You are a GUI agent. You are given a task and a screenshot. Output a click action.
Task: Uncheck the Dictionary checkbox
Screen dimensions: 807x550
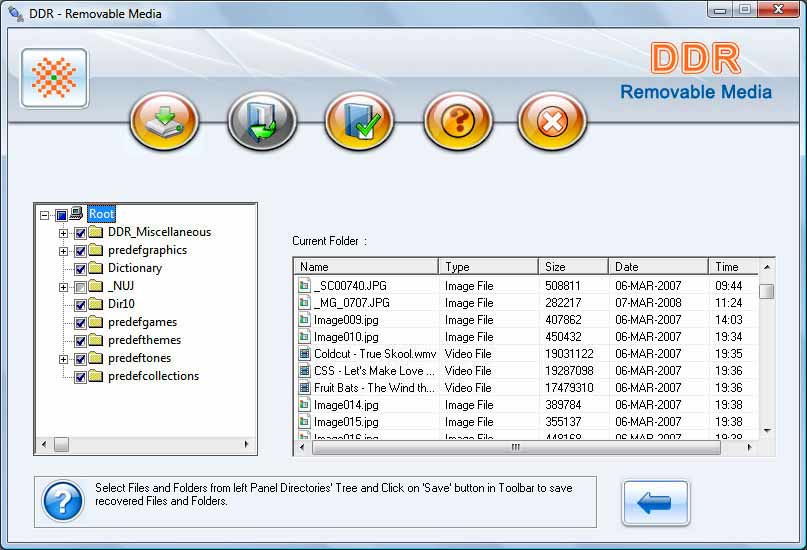click(x=80, y=269)
